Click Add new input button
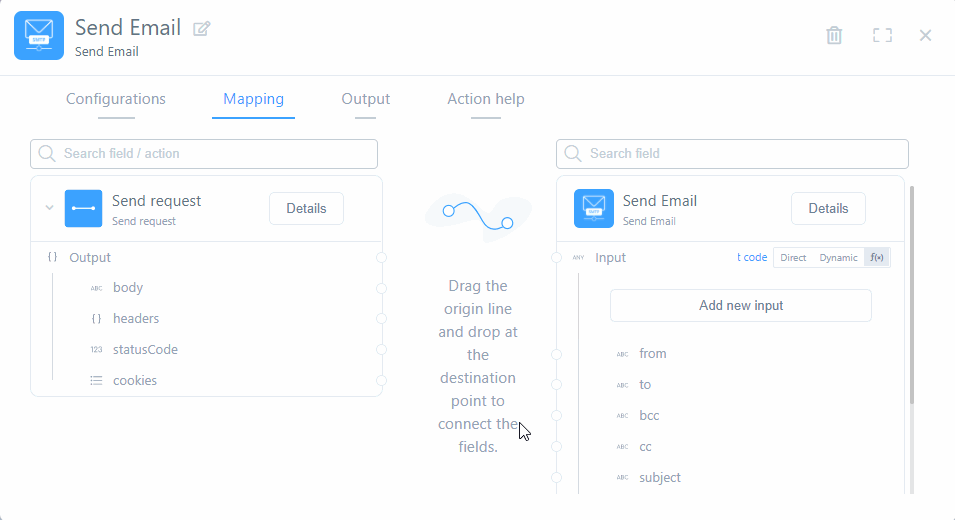 (740, 306)
